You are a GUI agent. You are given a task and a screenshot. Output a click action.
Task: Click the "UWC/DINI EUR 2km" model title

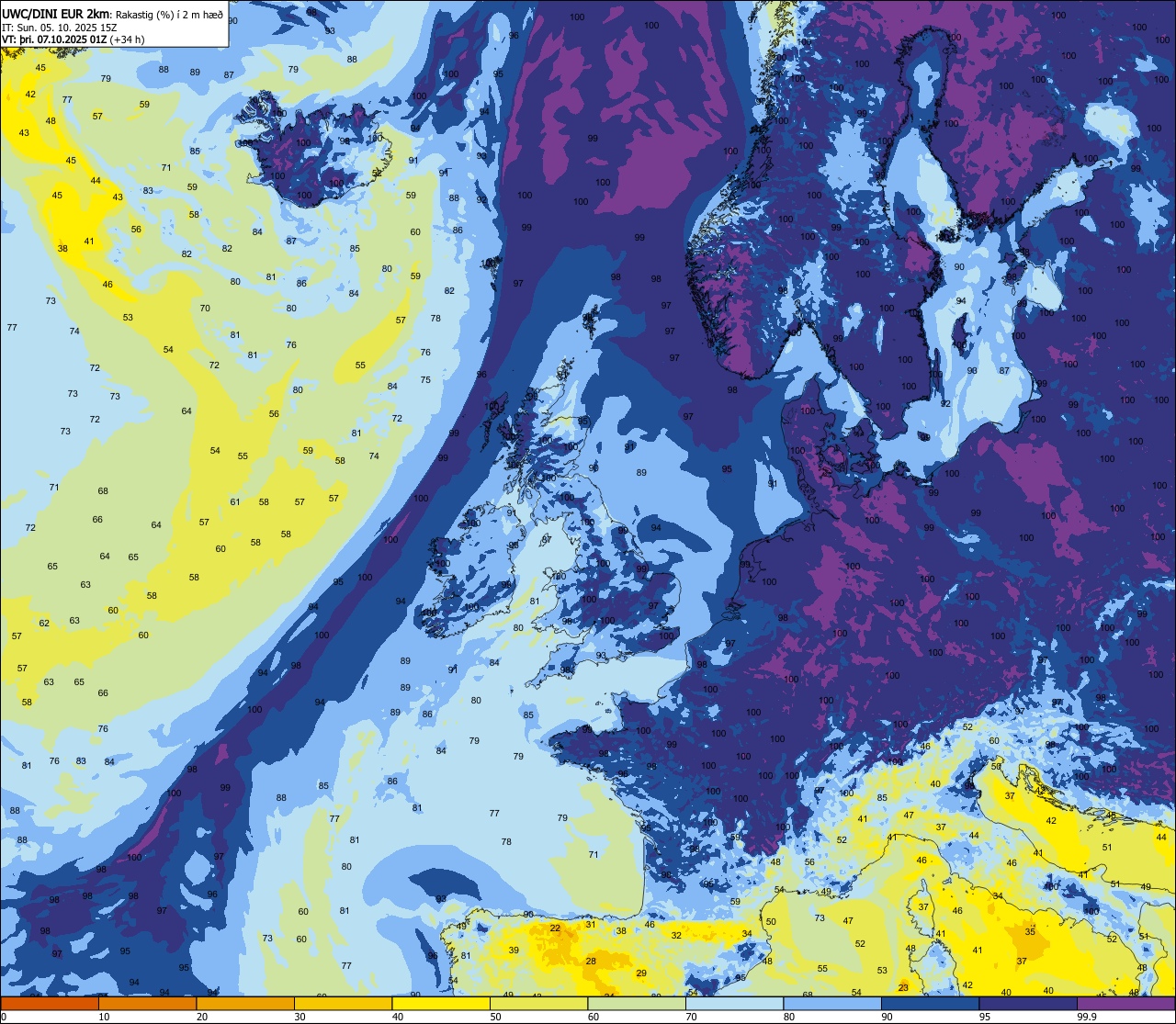[56, 13]
